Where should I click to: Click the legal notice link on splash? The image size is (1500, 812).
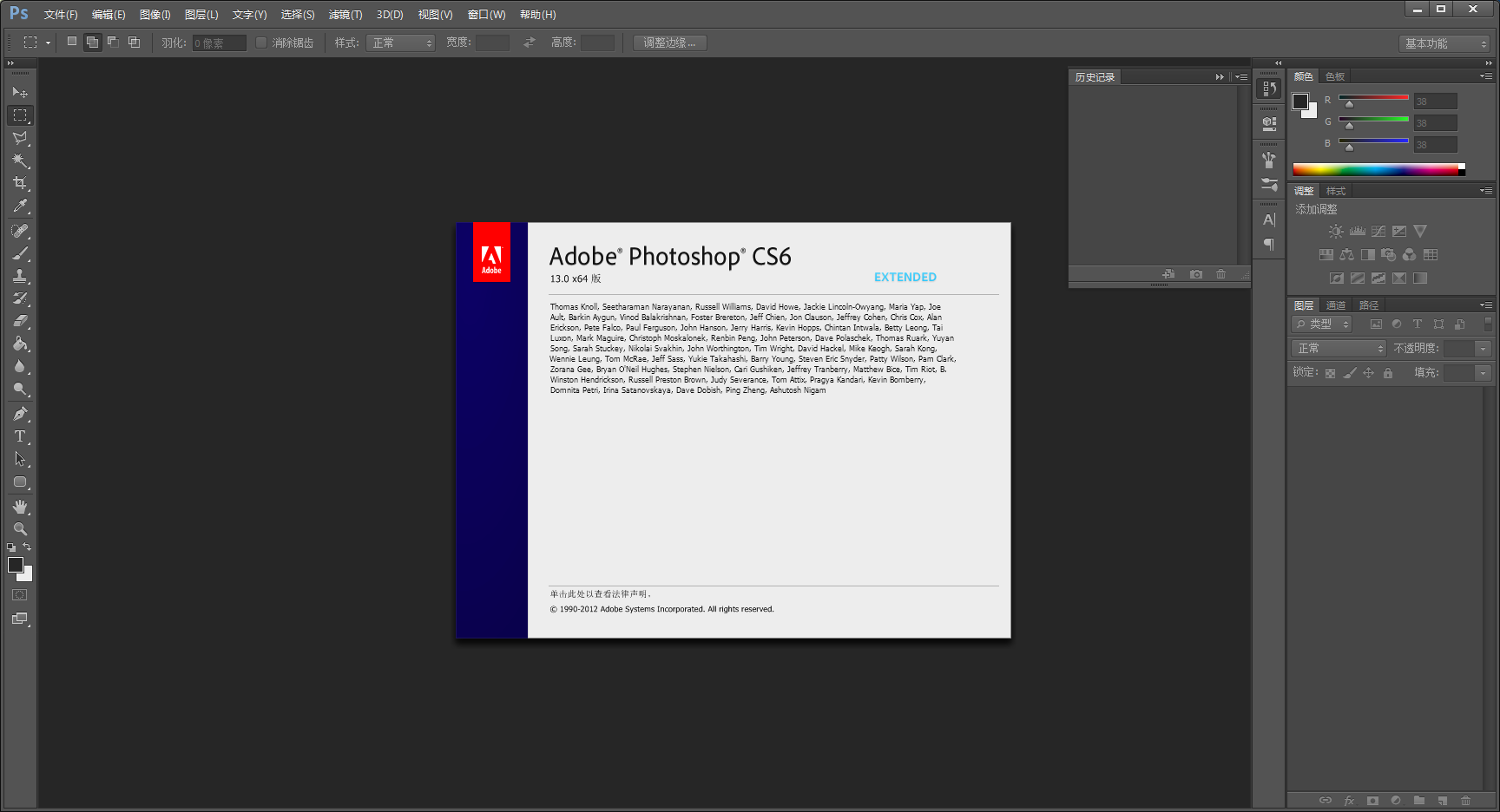pyautogui.click(x=599, y=594)
